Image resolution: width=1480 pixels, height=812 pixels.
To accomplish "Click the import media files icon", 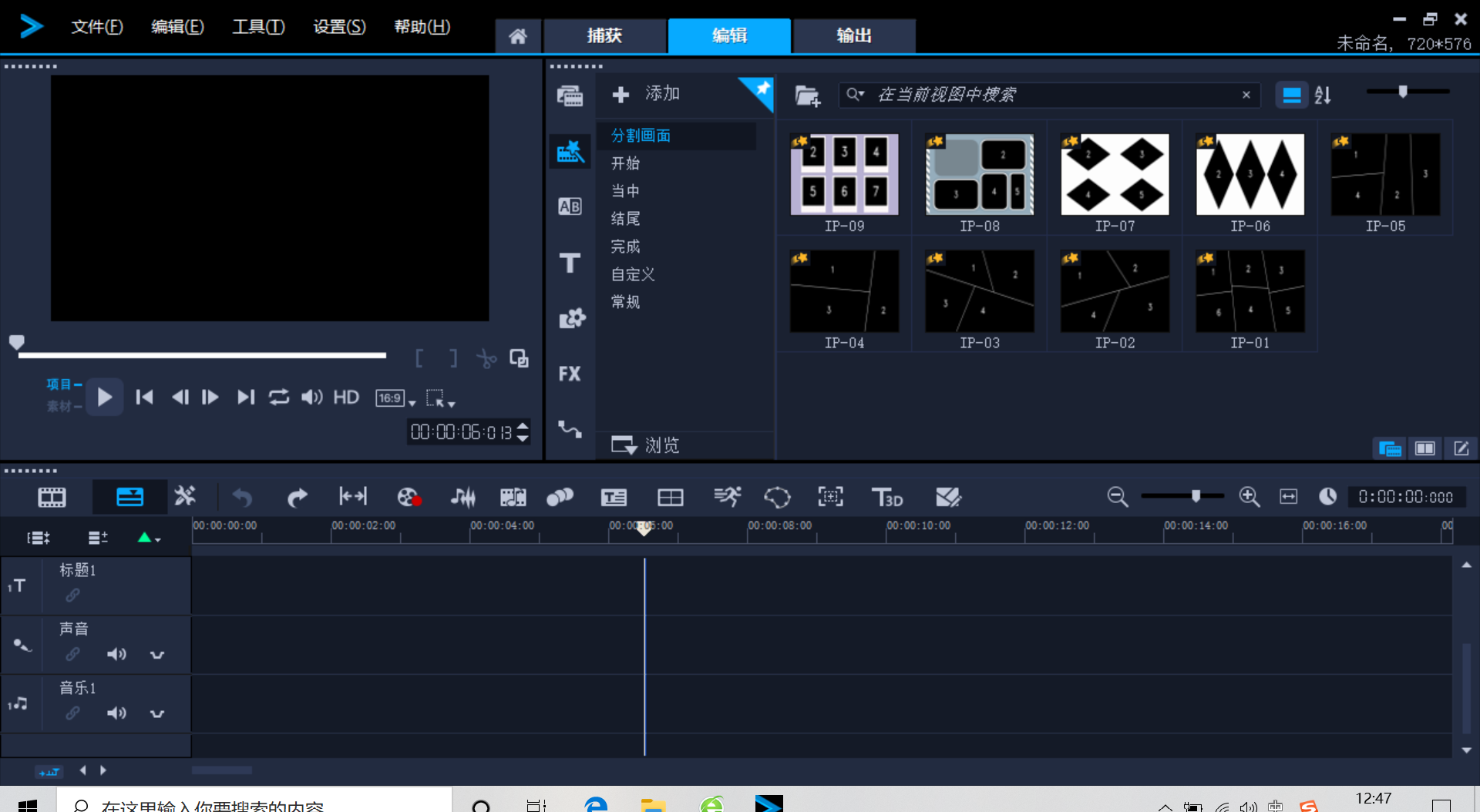I will coord(807,96).
